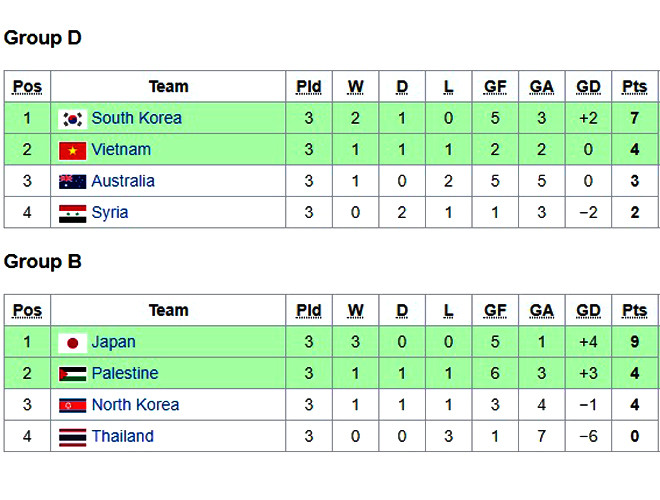Open the Thailand team link
660x500 pixels.
click(122, 436)
